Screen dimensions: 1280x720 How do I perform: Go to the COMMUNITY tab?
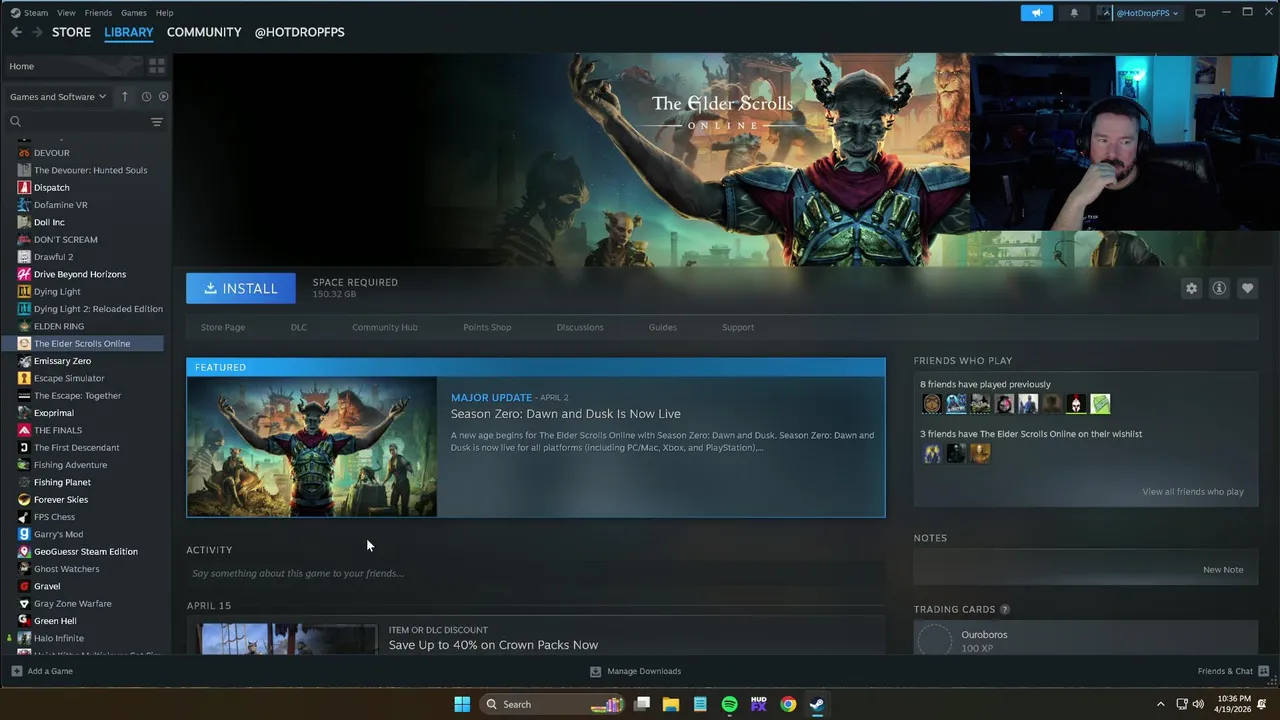[x=204, y=32]
